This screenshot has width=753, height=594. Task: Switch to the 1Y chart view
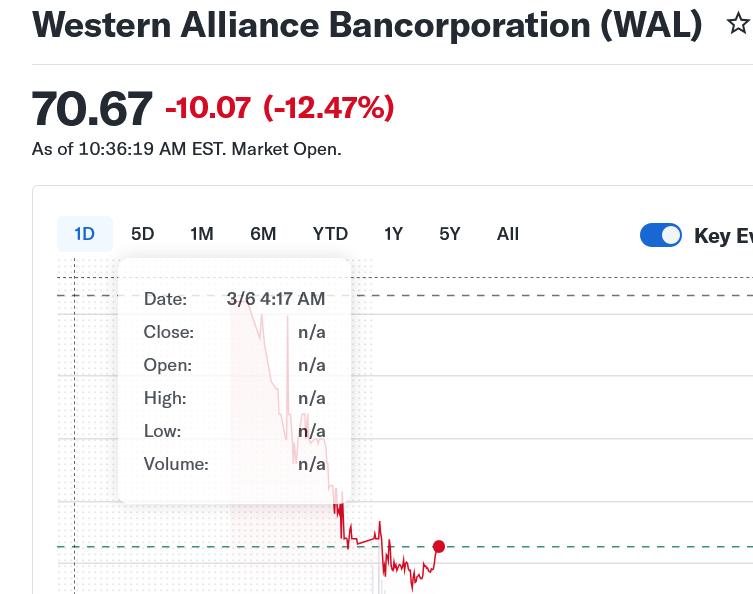click(x=393, y=234)
